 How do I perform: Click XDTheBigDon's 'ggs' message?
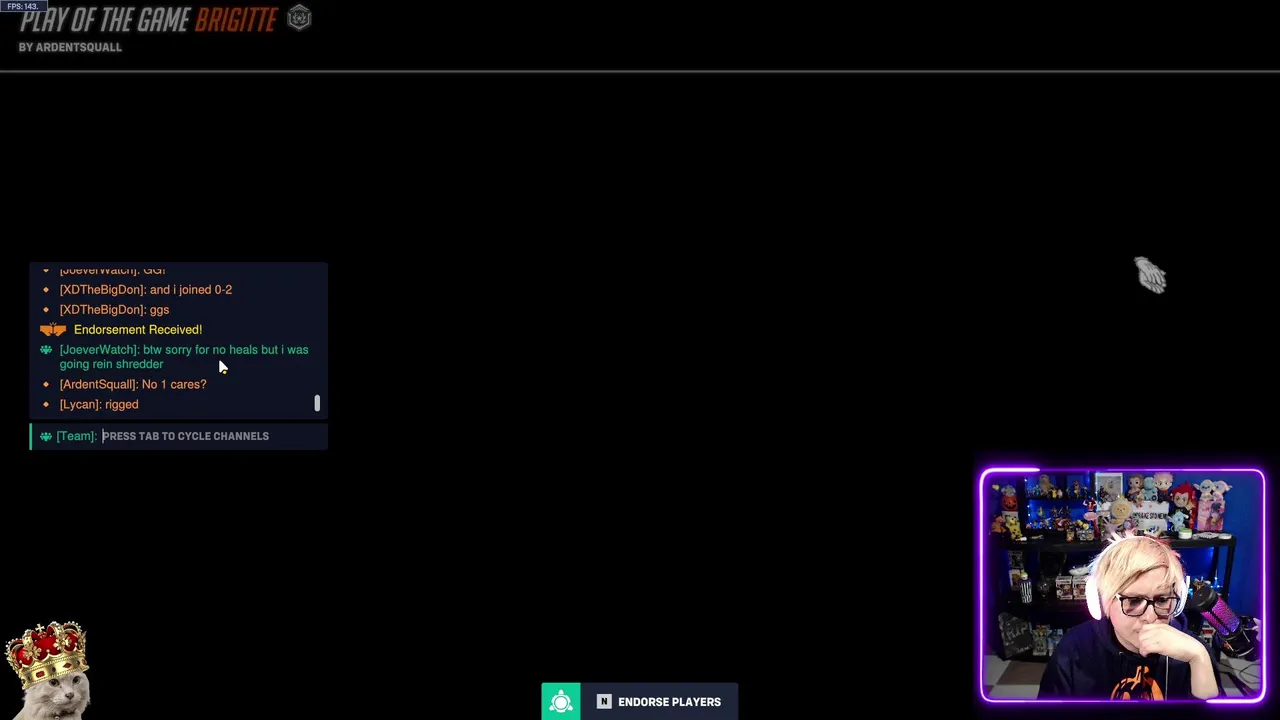click(114, 310)
